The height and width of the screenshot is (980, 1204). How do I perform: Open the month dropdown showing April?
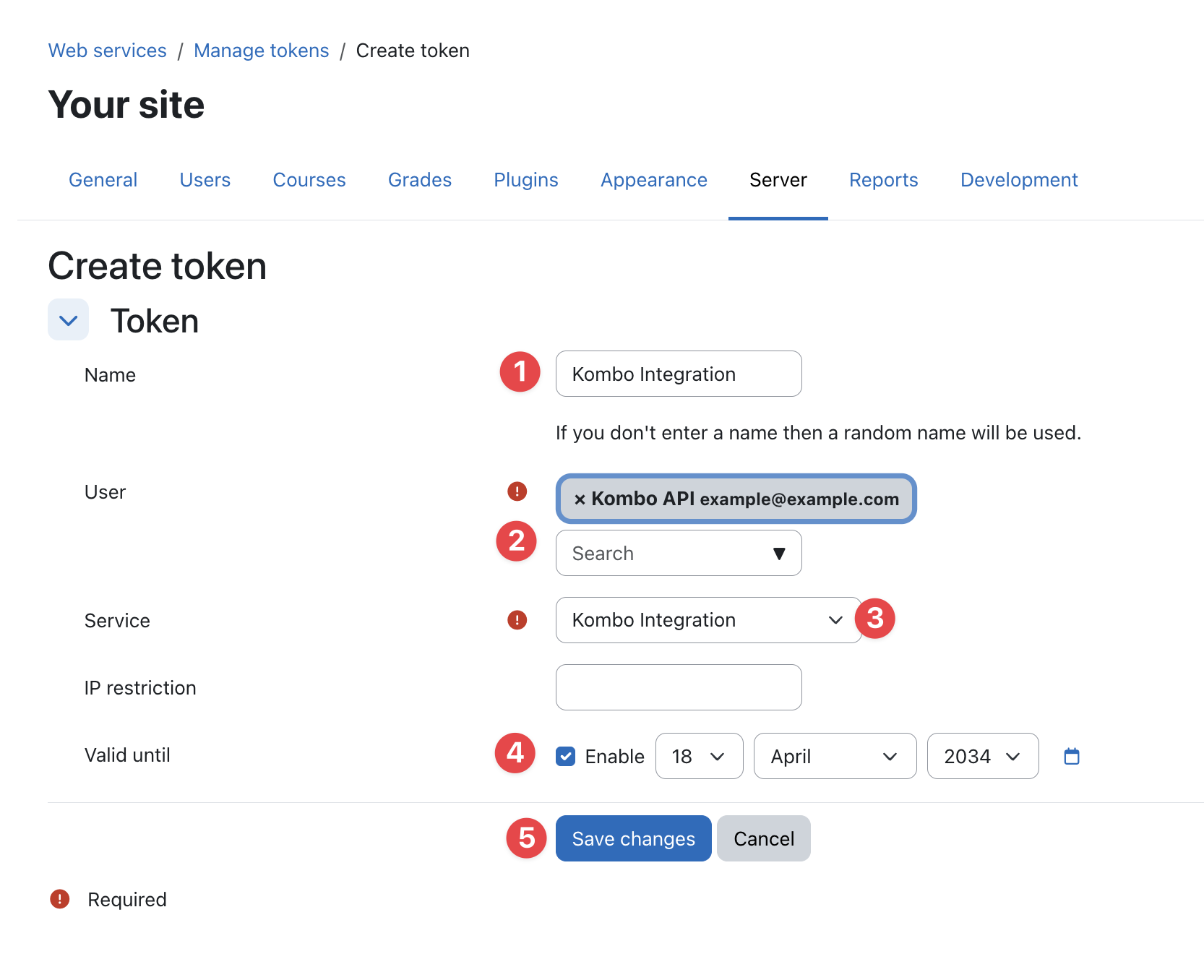(834, 757)
